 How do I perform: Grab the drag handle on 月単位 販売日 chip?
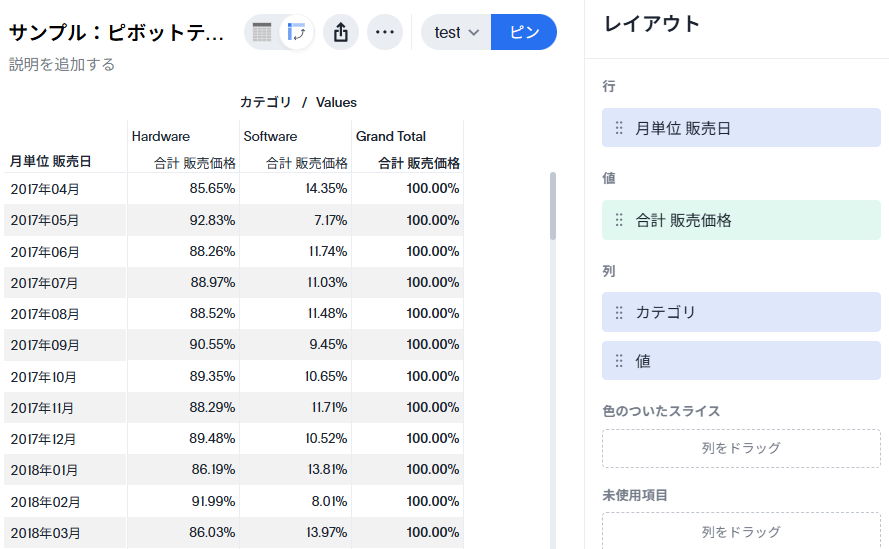point(619,128)
